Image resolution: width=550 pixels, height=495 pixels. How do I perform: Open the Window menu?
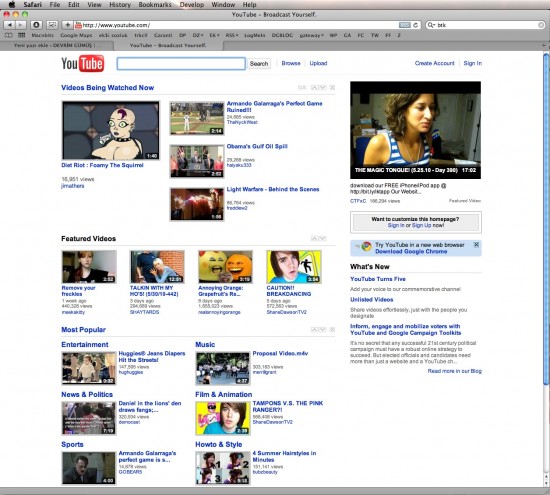(x=223, y=5)
